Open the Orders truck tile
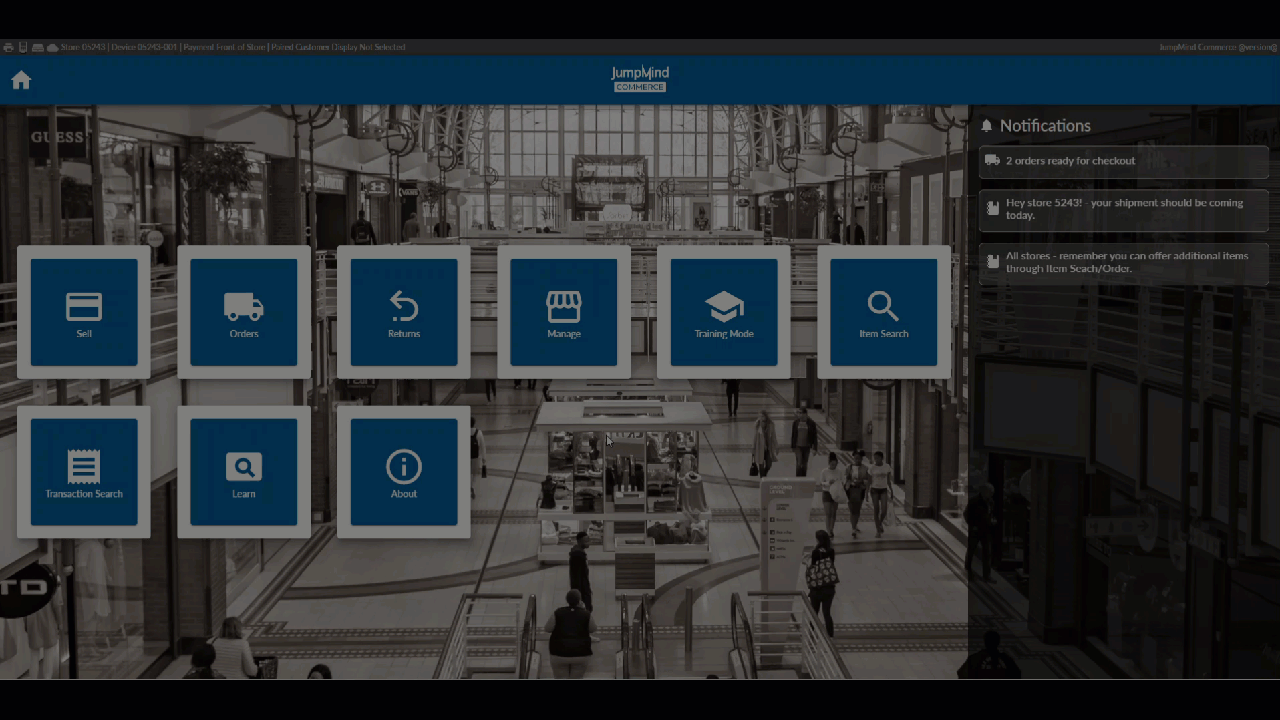 tap(244, 313)
